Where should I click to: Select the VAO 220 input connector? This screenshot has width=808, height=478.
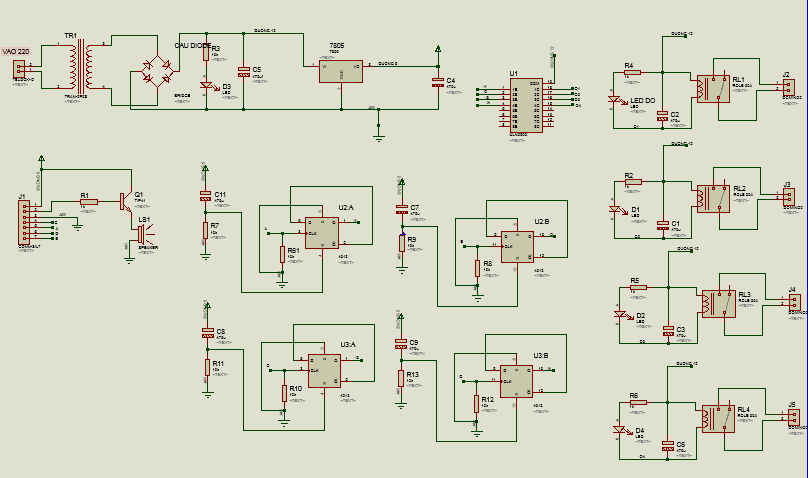pyautogui.click(x=19, y=68)
